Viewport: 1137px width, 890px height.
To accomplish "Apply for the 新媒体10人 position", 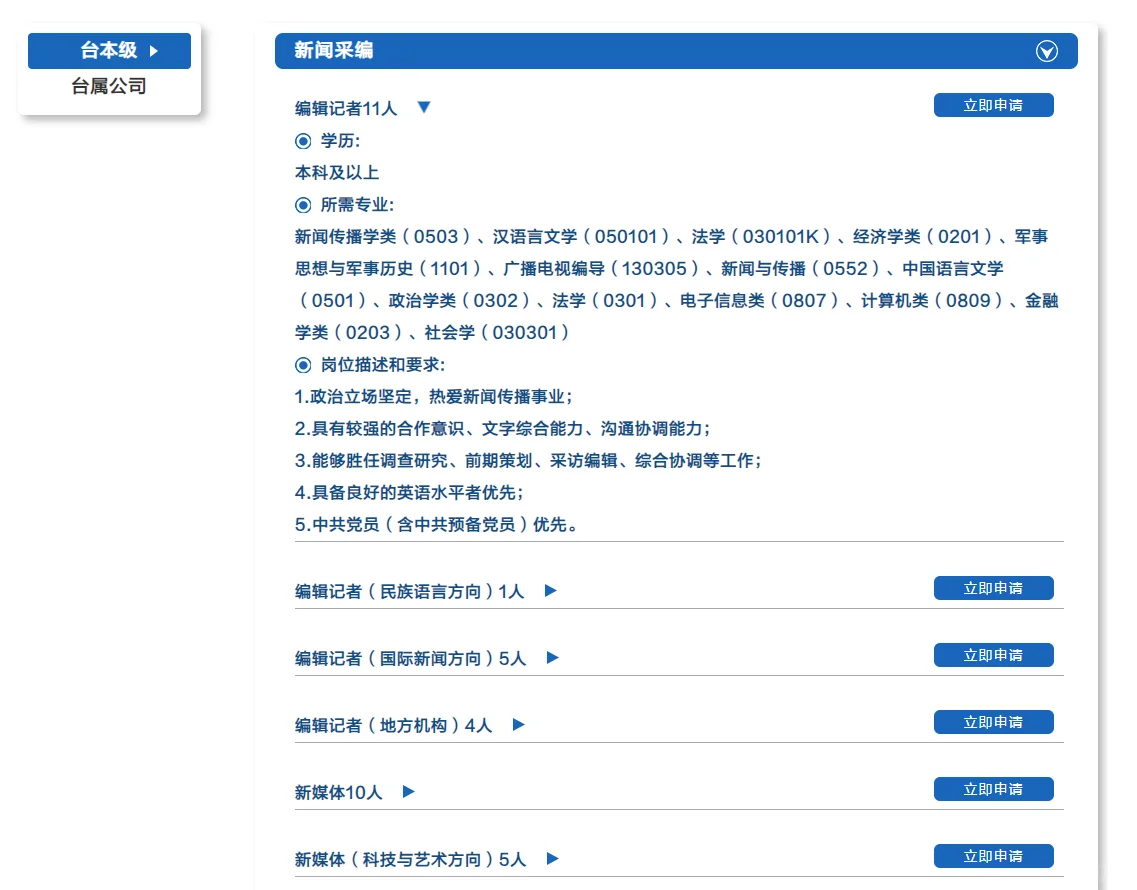I will (x=994, y=789).
